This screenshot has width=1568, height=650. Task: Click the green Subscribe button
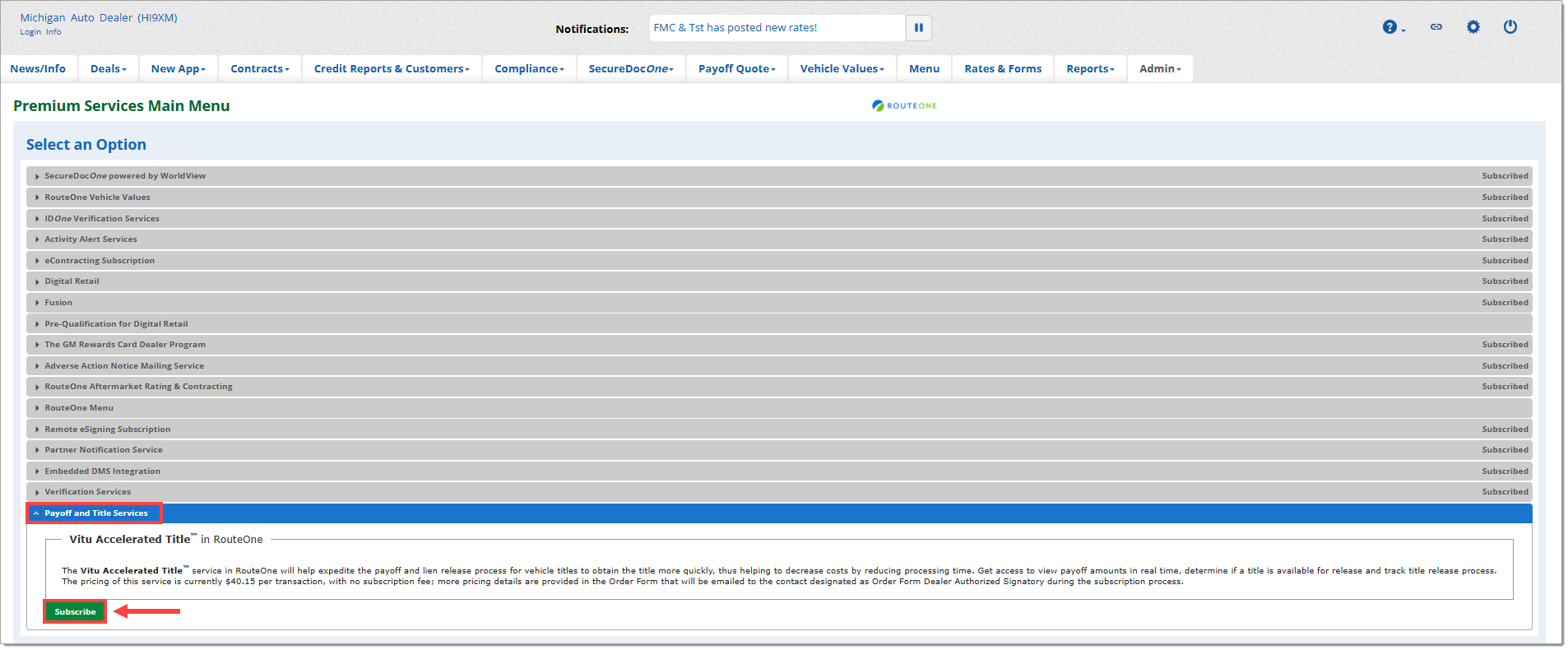coord(75,612)
